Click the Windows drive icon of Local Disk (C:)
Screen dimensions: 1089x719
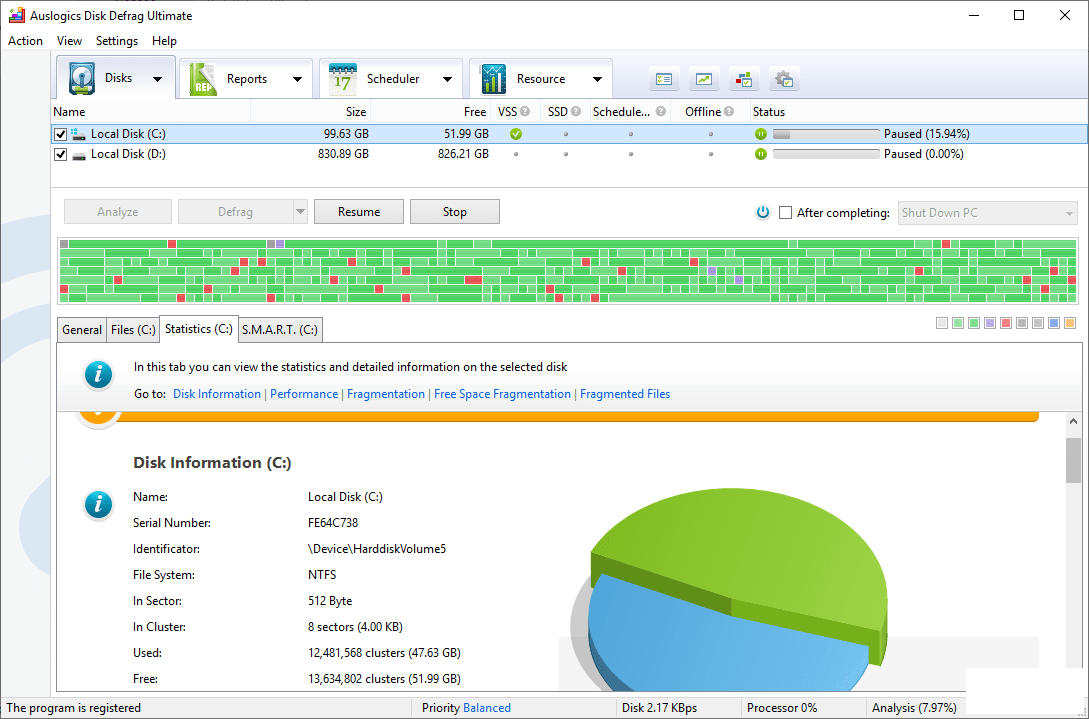pyautogui.click(x=78, y=134)
